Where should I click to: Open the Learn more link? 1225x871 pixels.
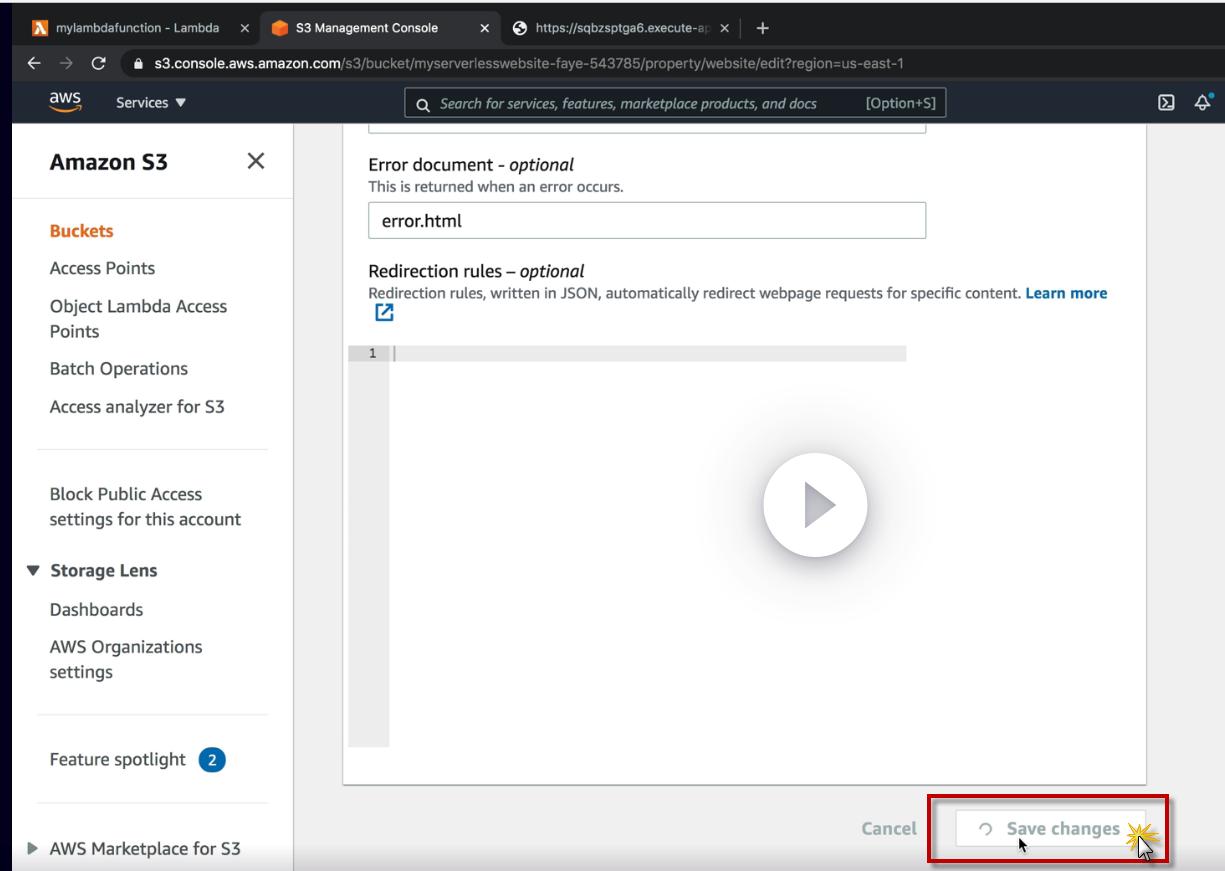pyautogui.click(x=1066, y=293)
